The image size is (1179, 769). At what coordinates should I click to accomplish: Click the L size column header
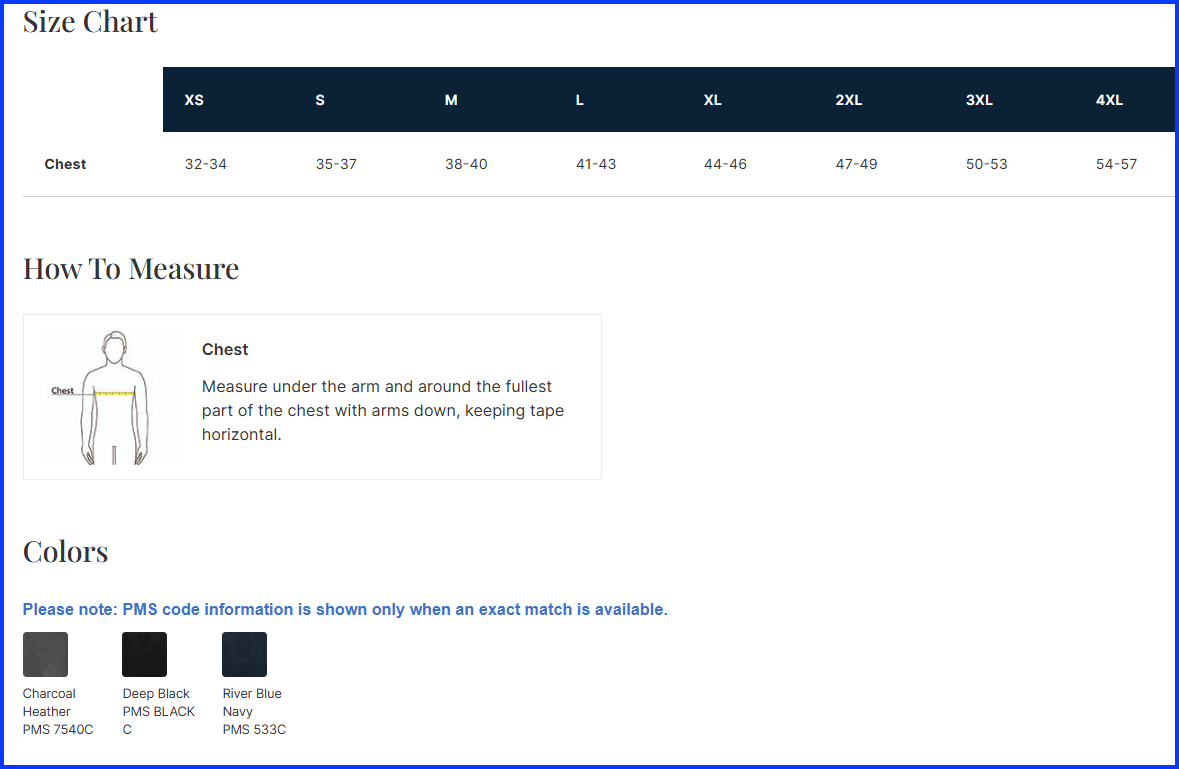580,100
